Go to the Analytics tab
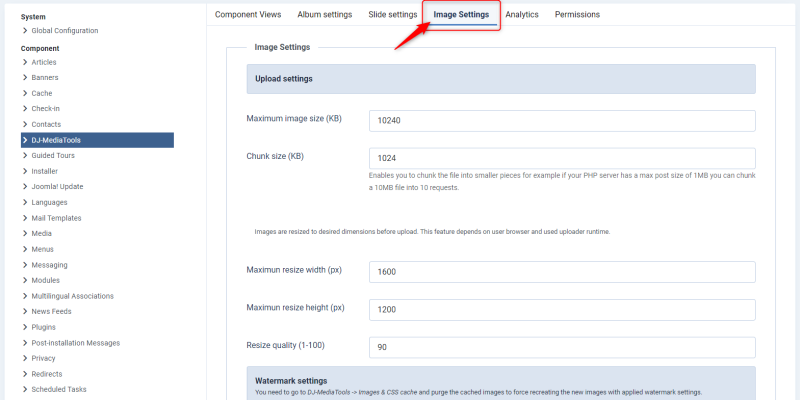The width and height of the screenshot is (800, 400). pos(522,14)
